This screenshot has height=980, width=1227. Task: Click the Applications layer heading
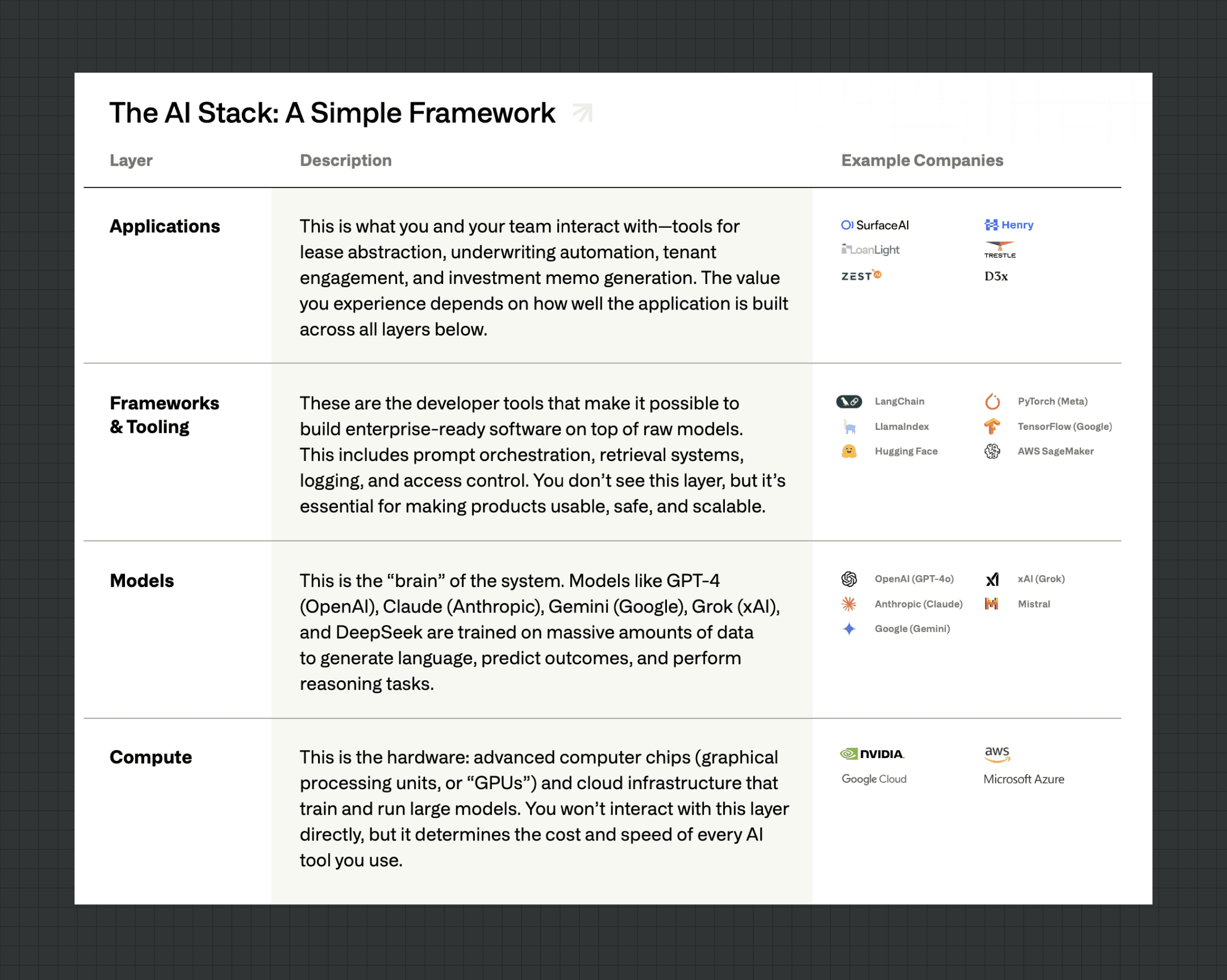tap(165, 227)
